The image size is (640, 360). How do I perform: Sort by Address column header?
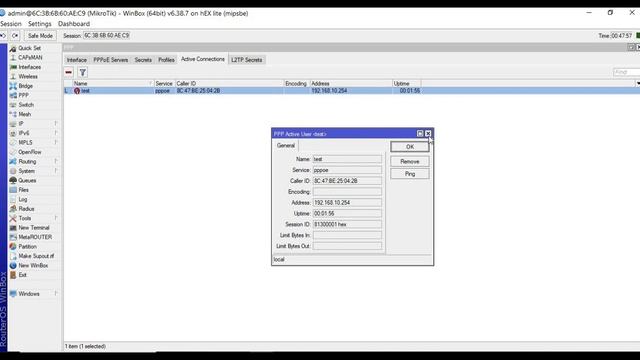pos(351,83)
